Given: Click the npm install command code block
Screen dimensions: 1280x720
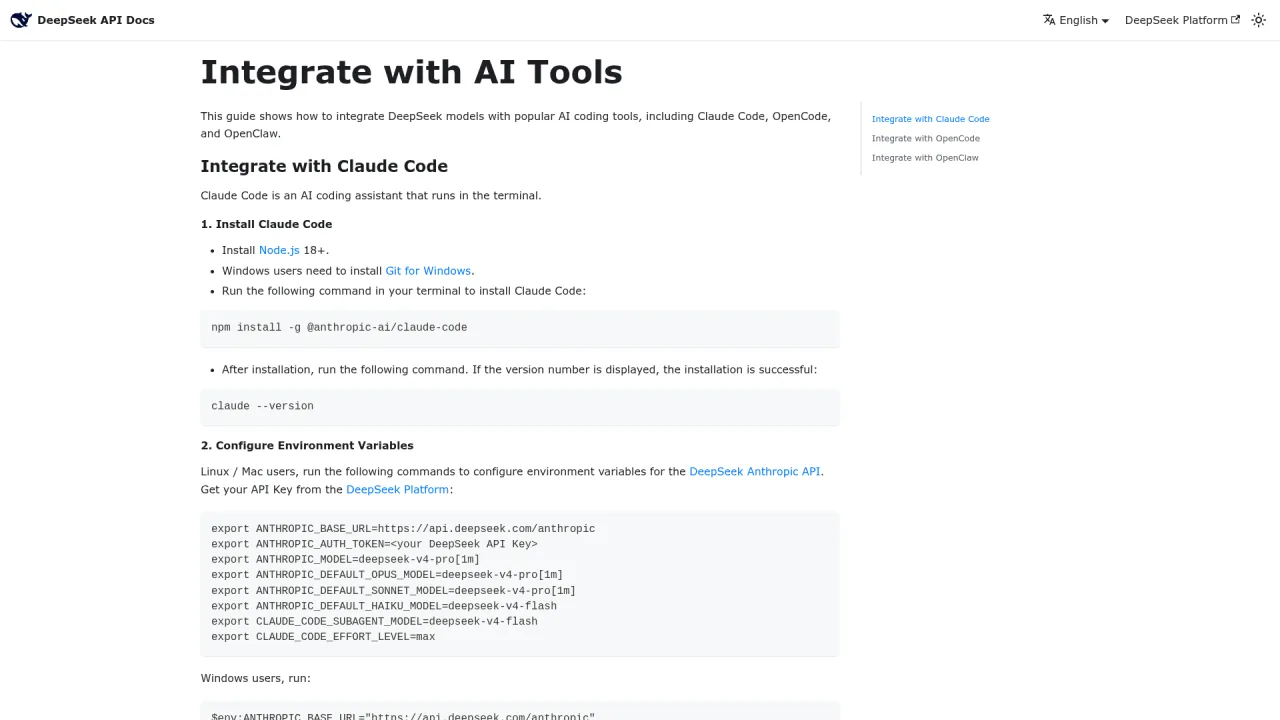Looking at the screenshot, I should (x=519, y=328).
